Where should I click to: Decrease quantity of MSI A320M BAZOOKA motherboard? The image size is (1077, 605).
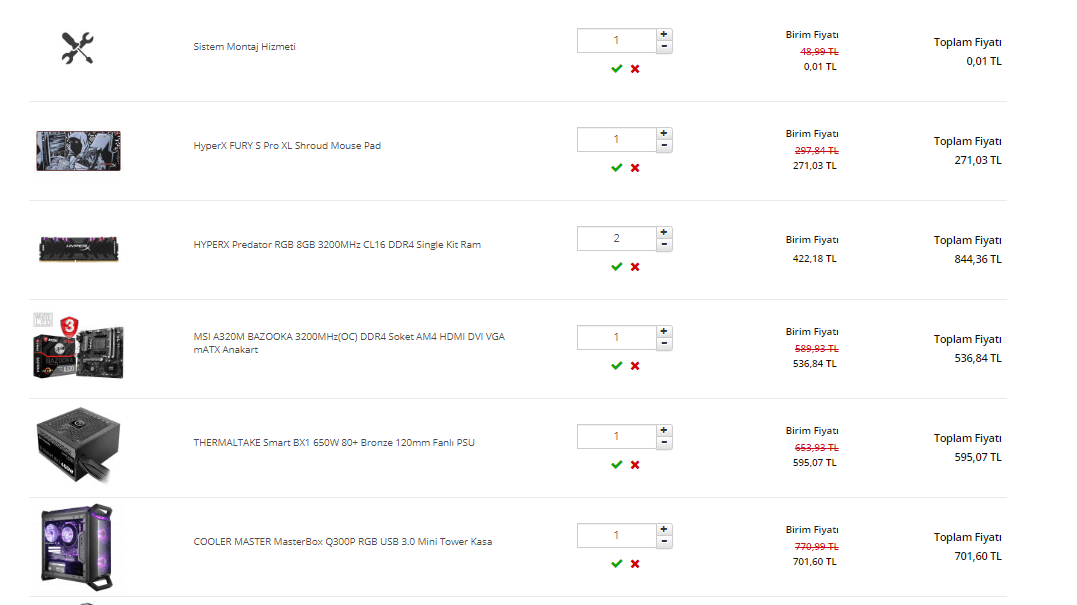tap(664, 344)
